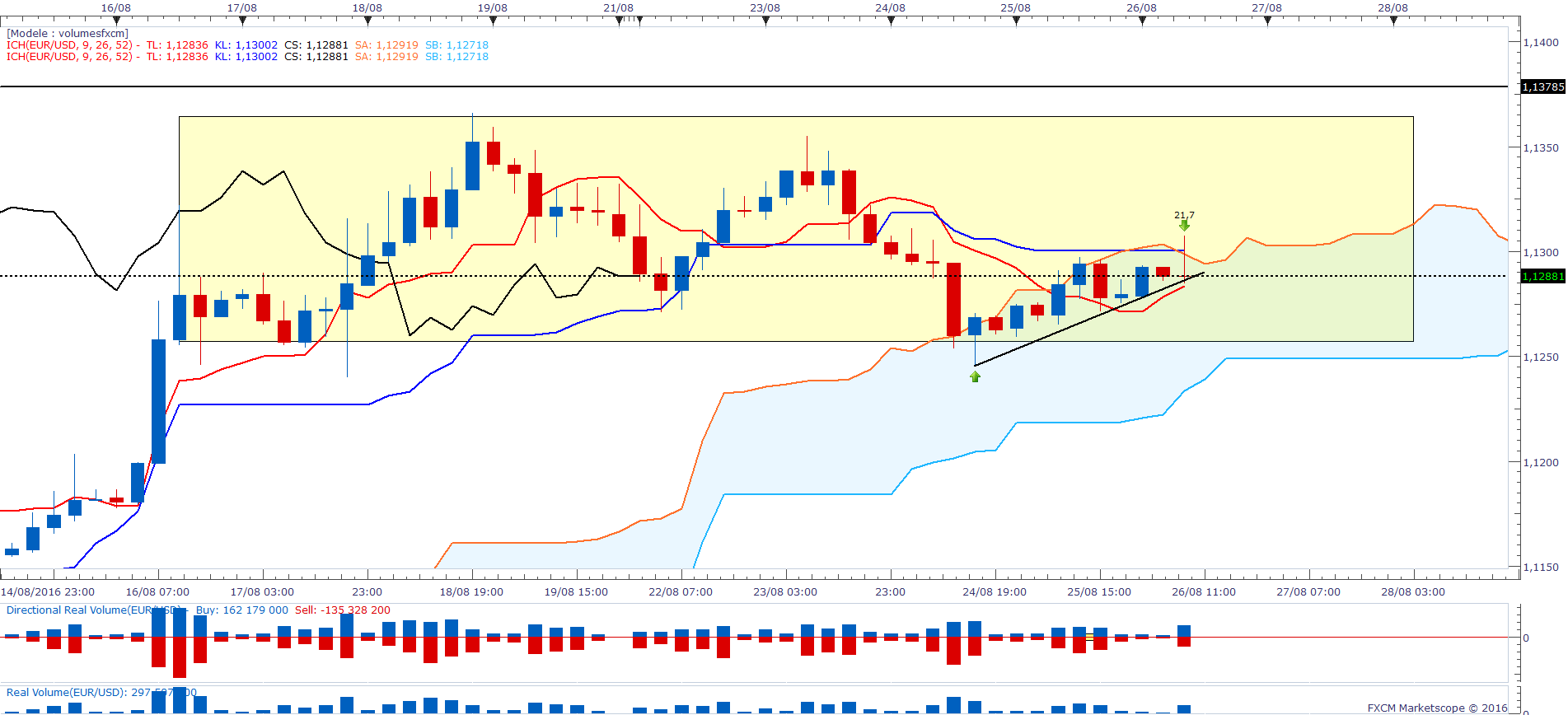Click the green down arrow under 21,7
Image resolution: width=1568 pixels, height=715 pixels.
coord(1184,225)
